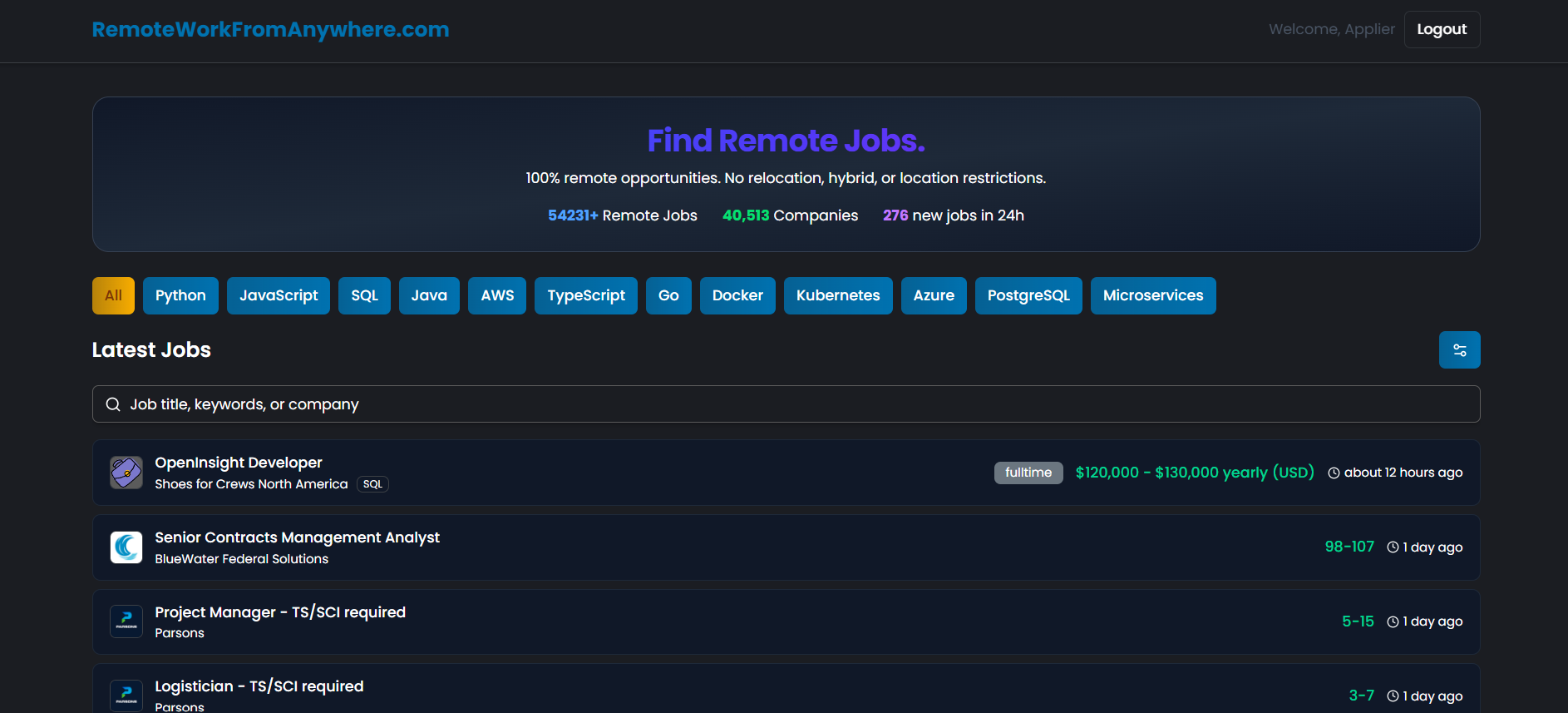Click 'about 12 hours ago' timestamp
The width and height of the screenshot is (1568, 713).
(x=1403, y=473)
